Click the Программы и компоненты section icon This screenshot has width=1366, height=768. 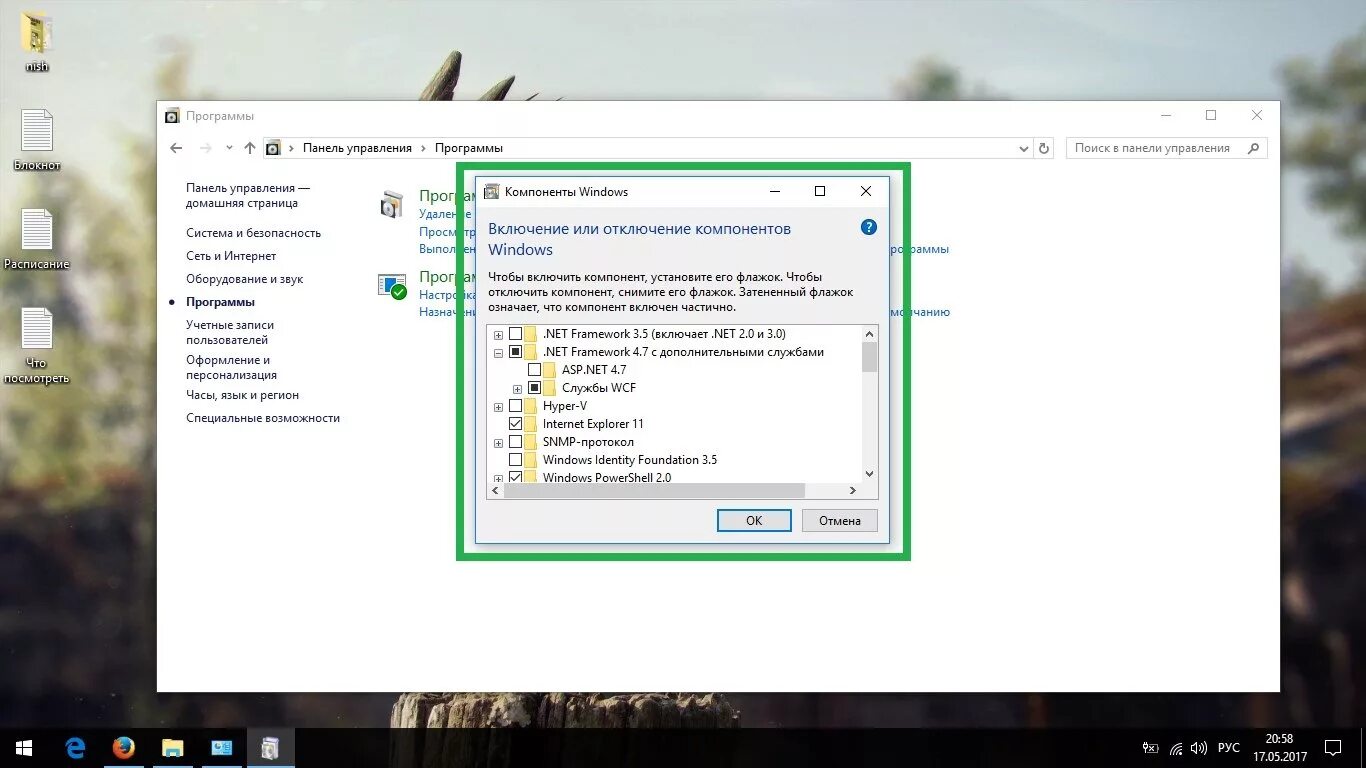tap(392, 204)
